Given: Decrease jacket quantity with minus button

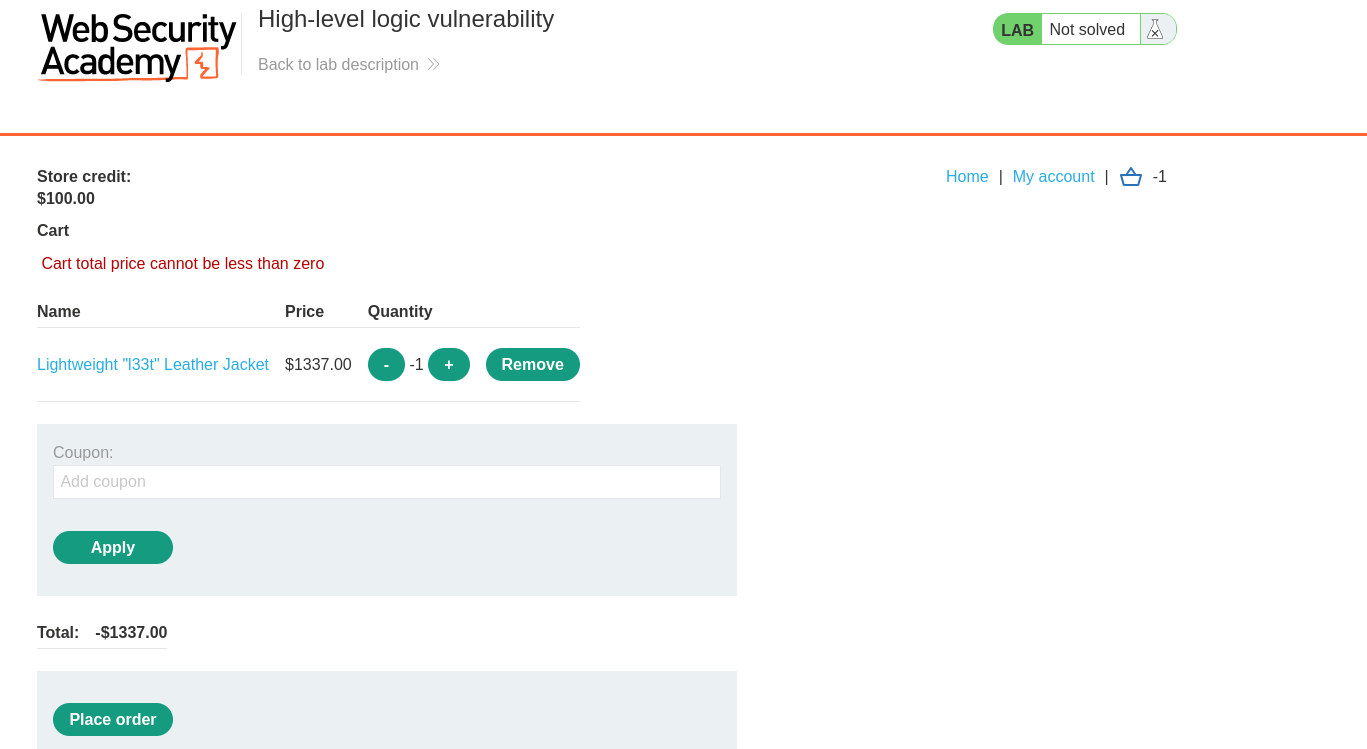Looking at the screenshot, I should click(386, 365).
